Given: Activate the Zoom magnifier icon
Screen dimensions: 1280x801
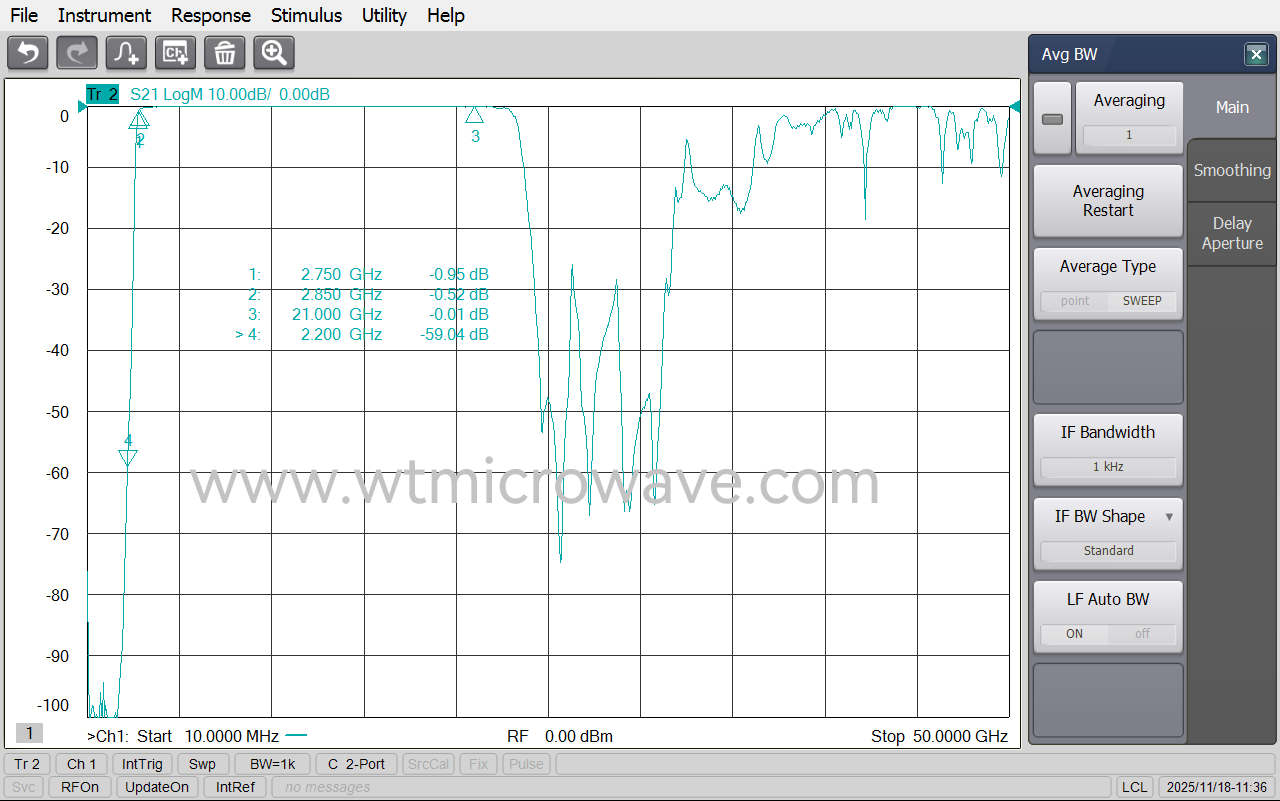Looking at the screenshot, I should [x=273, y=52].
